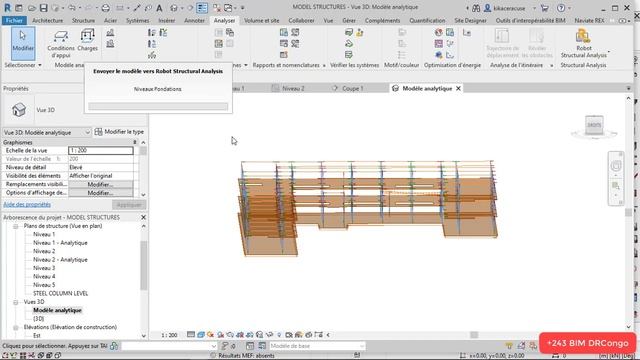Open the view tabs list dropdown arrow
This screenshot has height=360, width=640.
[x=628, y=88]
